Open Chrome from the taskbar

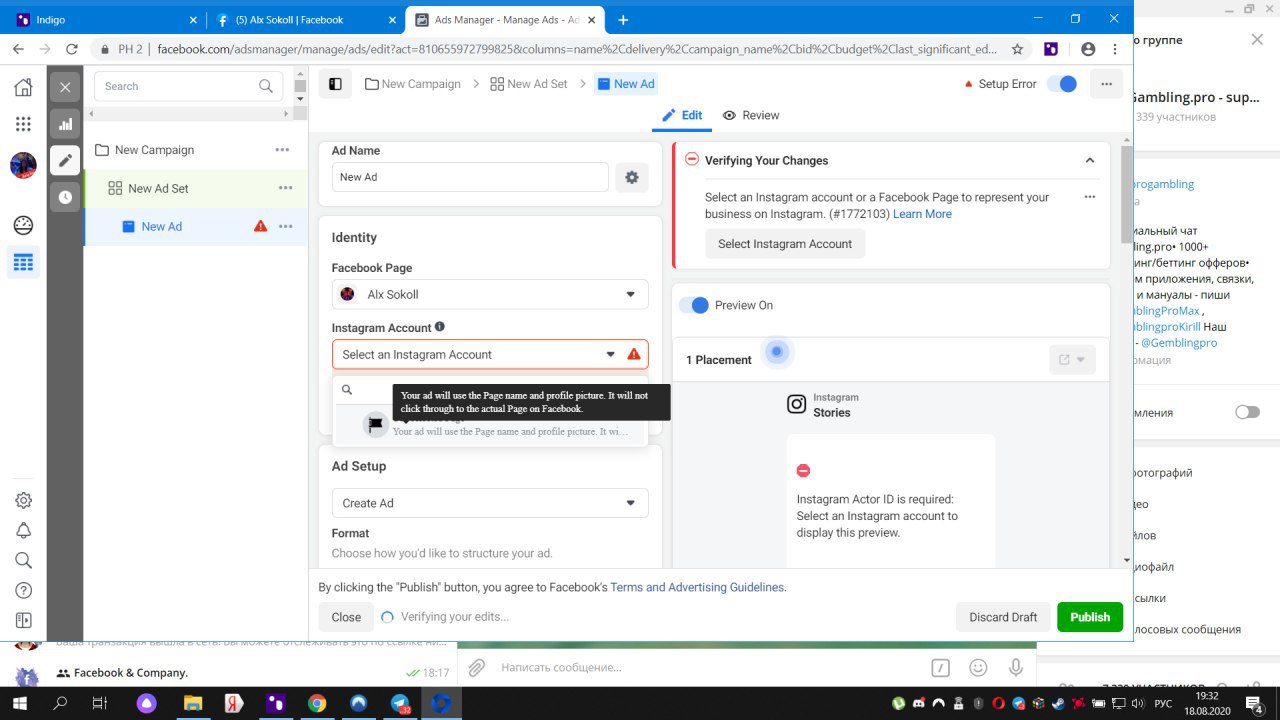[316, 703]
